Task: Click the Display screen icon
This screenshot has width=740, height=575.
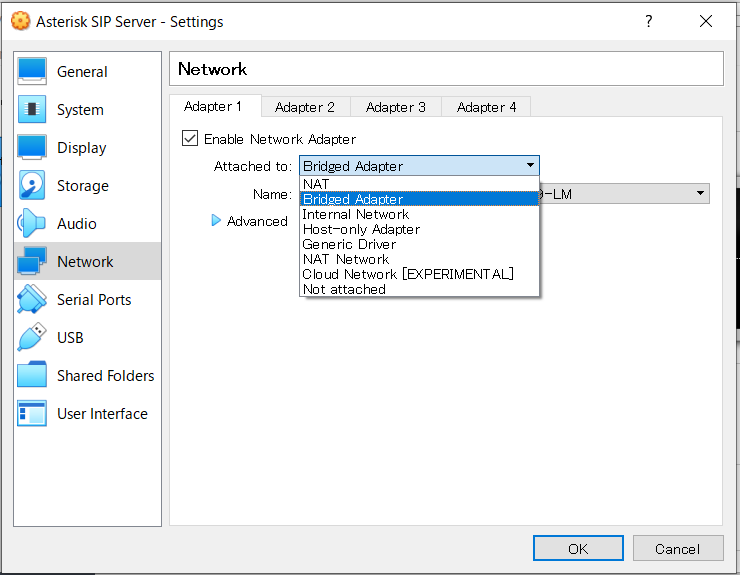Action: tap(32, 147)
